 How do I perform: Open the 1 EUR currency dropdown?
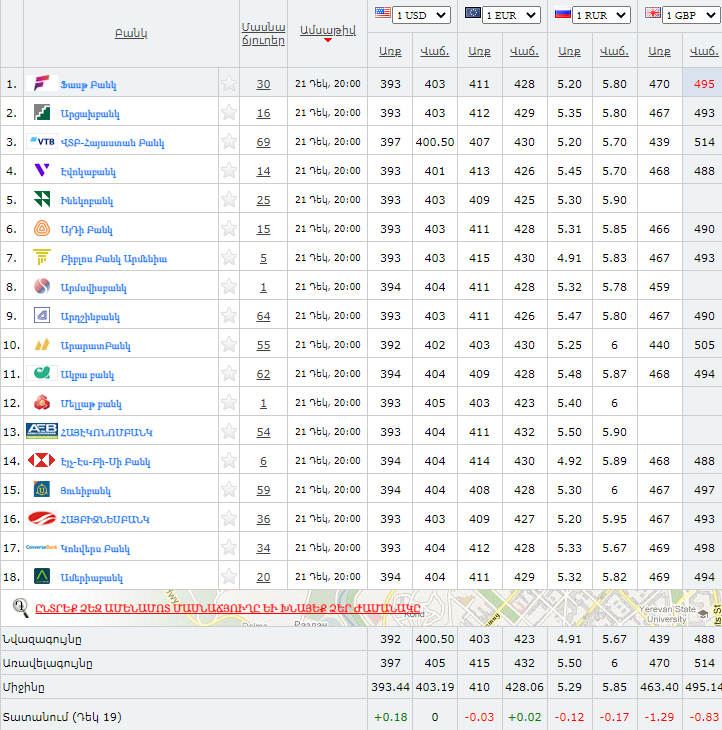pyautogui.click(x=511, y=15)
